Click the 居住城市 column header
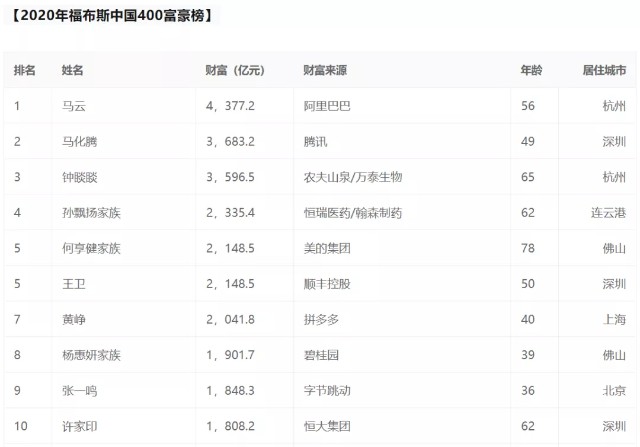The width and height of the screenshot is (640, 447). [604, 70]
